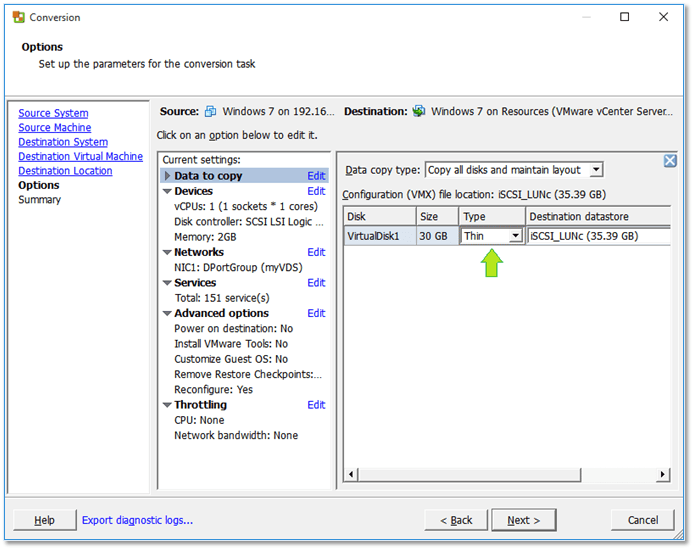Screen dimensions: 694x550
Task: Cancel the conversion wizard
Action: 643,520
